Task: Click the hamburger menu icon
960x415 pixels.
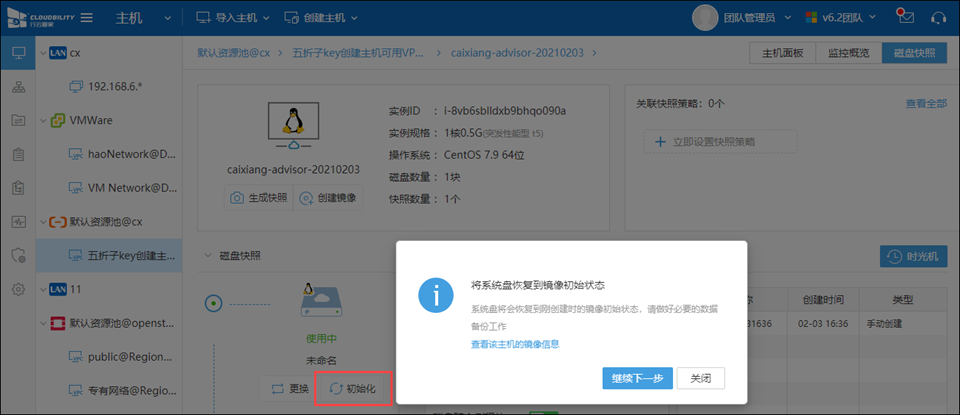Action: pyautogui.click(x=87, y=18)
